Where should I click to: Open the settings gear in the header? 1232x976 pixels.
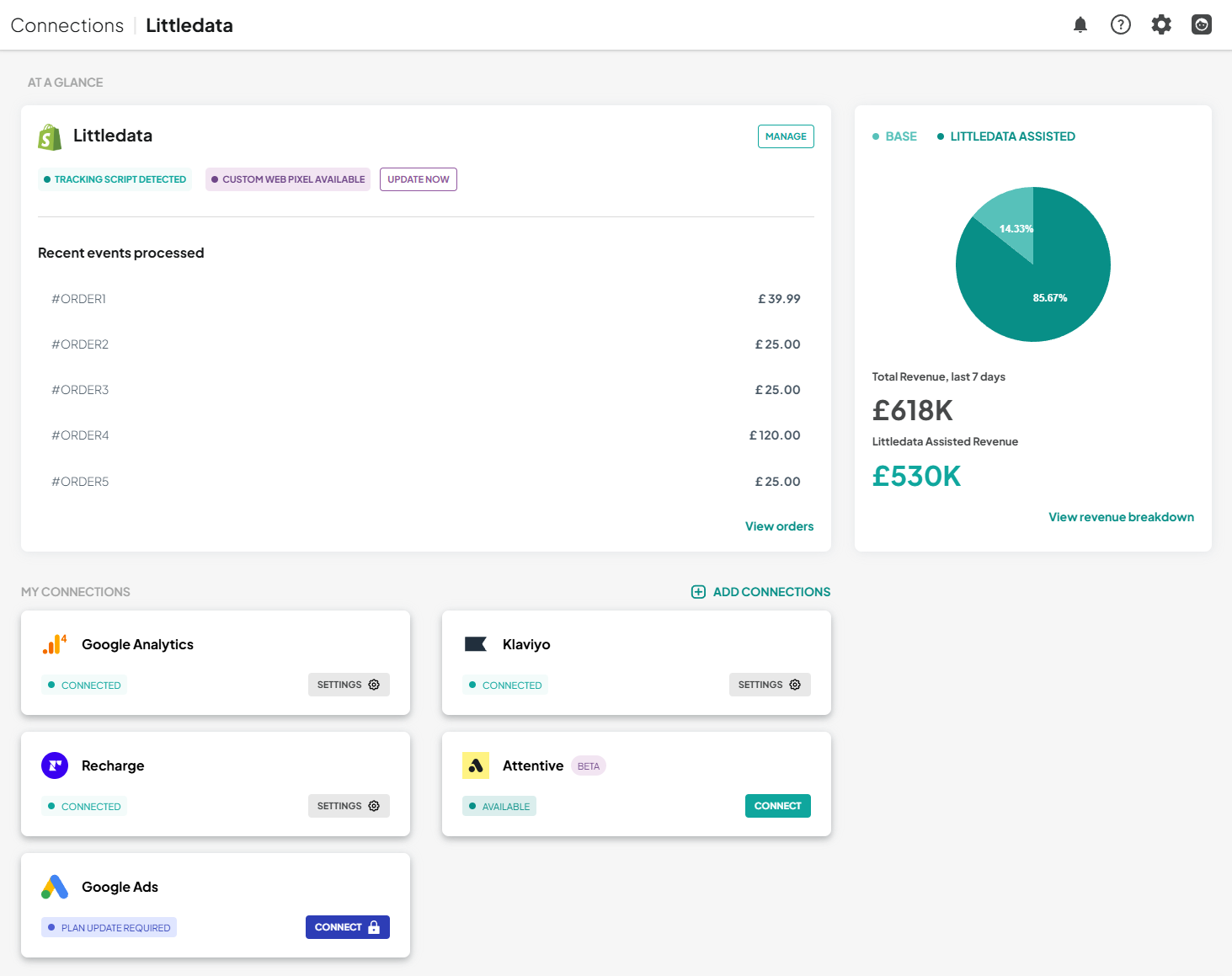(1161, 25)
